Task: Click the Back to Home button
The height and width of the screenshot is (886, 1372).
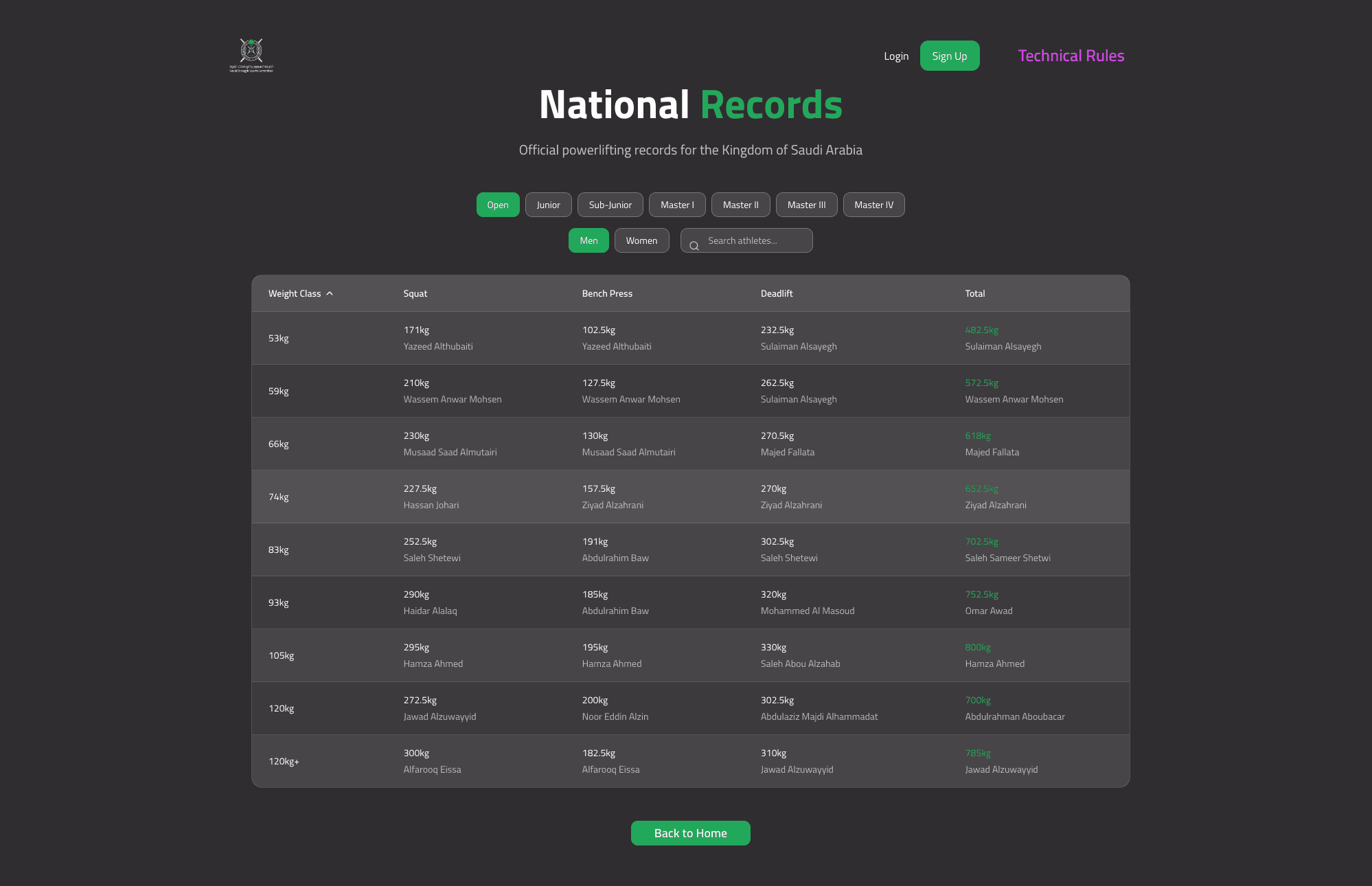Action: [x=690, y=832]
